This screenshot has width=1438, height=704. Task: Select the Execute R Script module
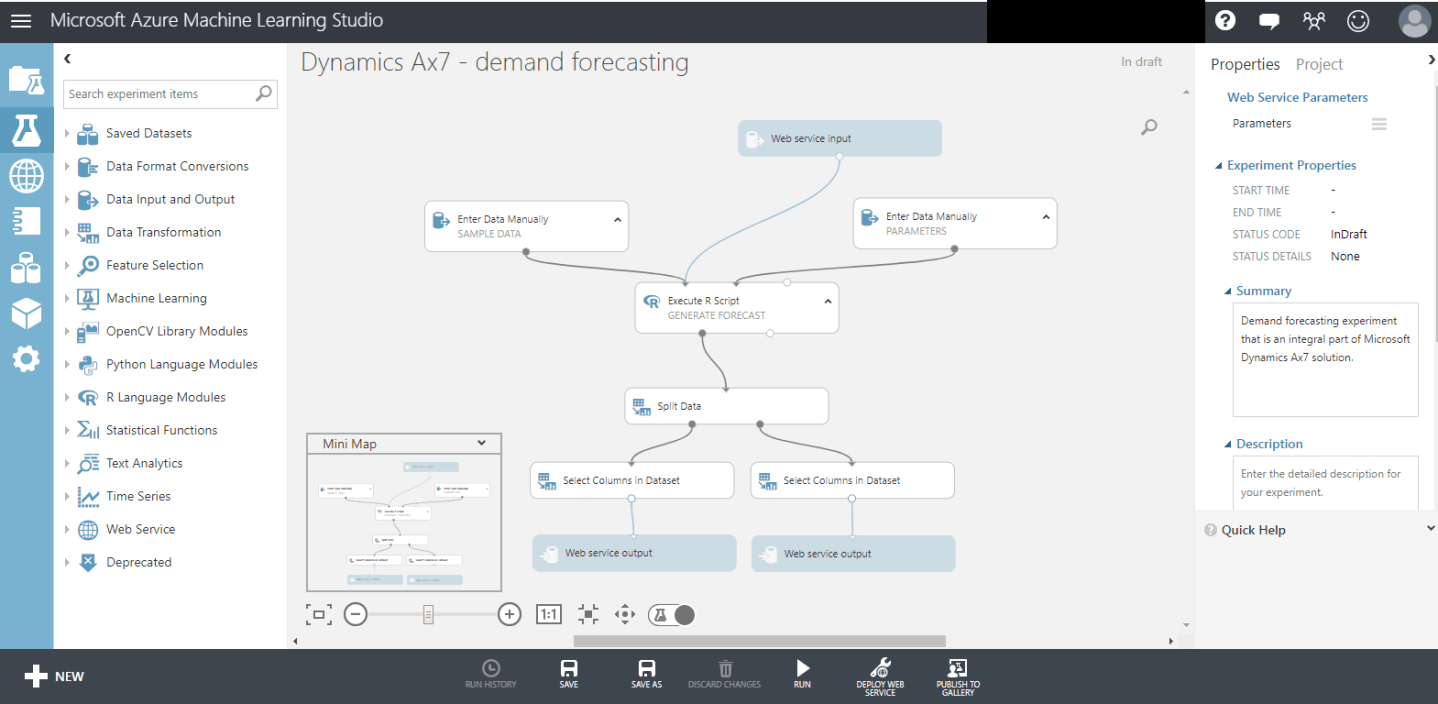pyautogui.click(x=736, y=307)
